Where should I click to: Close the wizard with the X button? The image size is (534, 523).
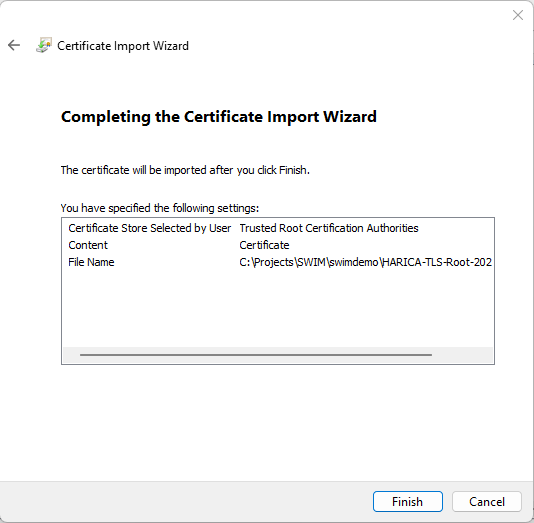(518, 15)
